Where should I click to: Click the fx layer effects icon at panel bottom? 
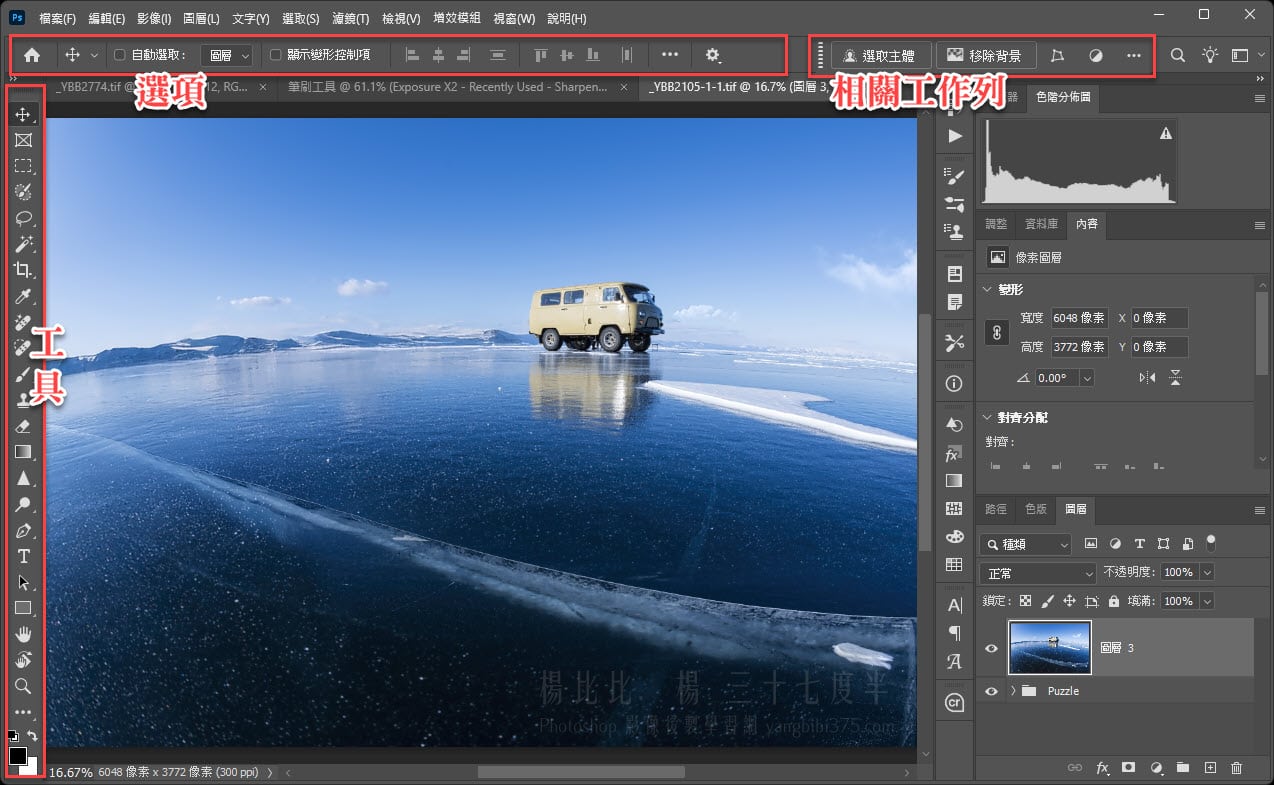[1103, 768]
